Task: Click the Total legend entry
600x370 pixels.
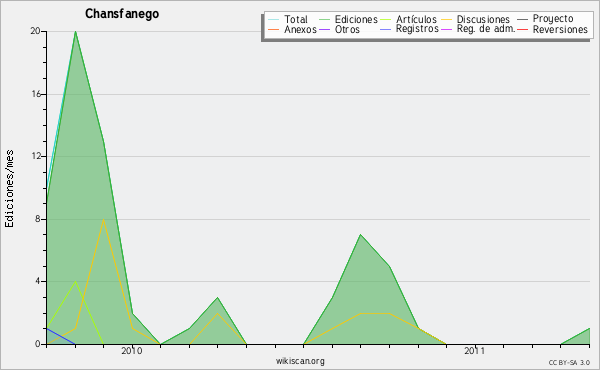Action: coord(296,20)
